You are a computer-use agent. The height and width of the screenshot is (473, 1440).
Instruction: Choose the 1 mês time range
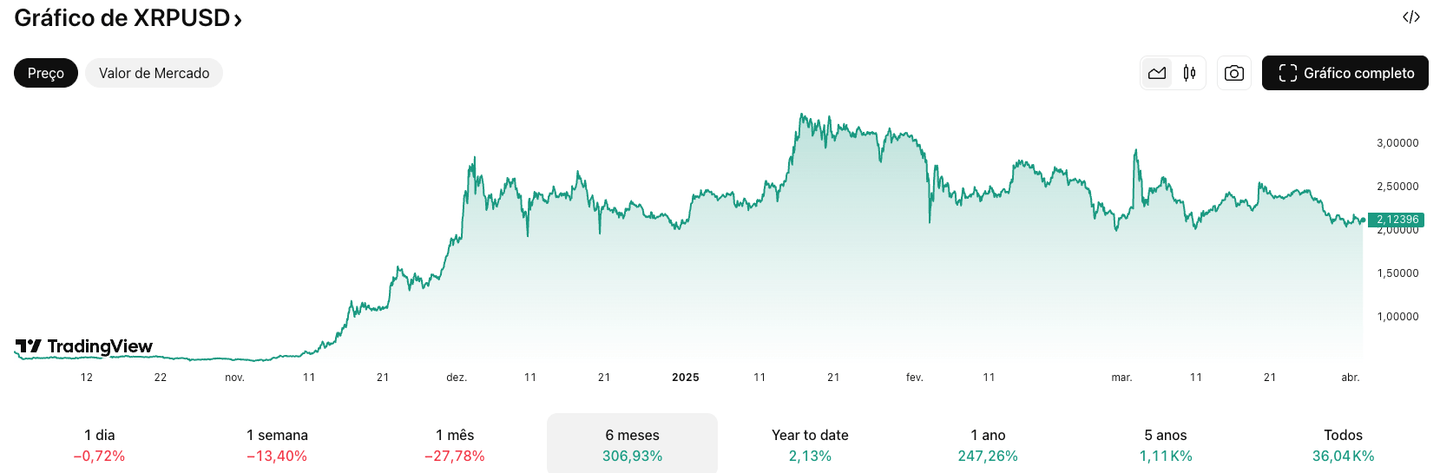point(455,445)
